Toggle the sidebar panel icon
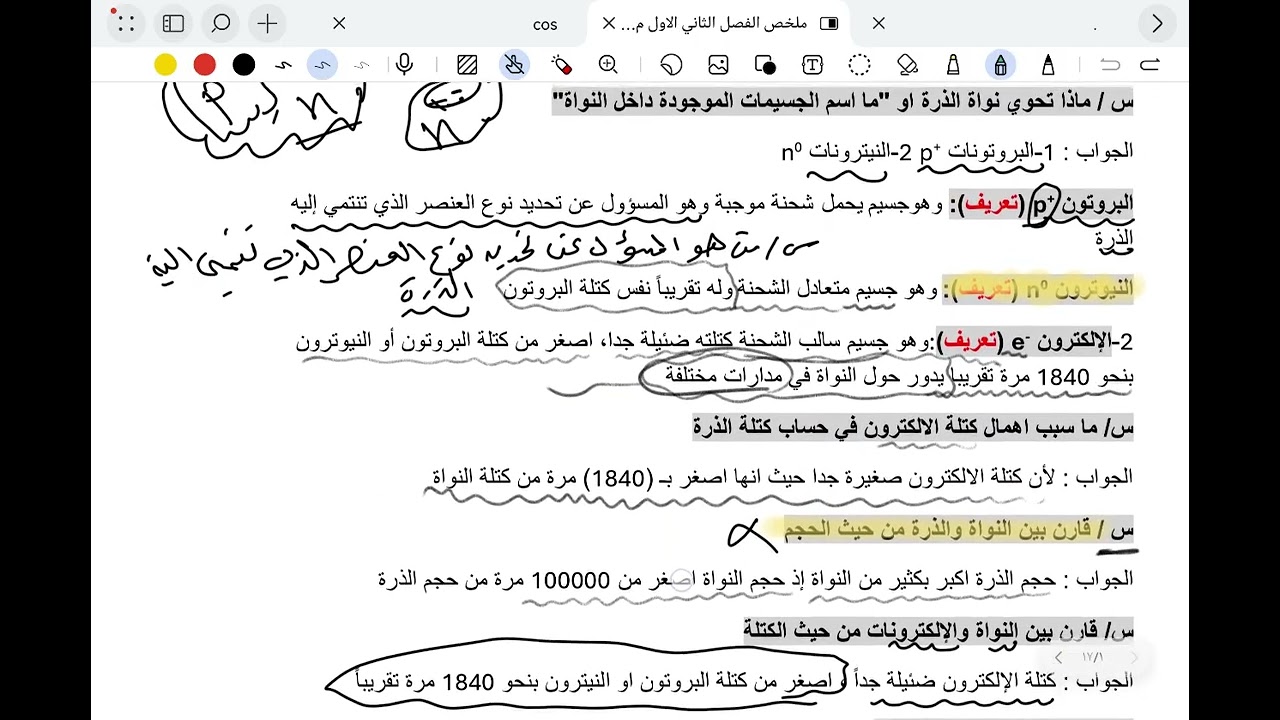This screenshot has height=720, width=1280. click(173, 23)
